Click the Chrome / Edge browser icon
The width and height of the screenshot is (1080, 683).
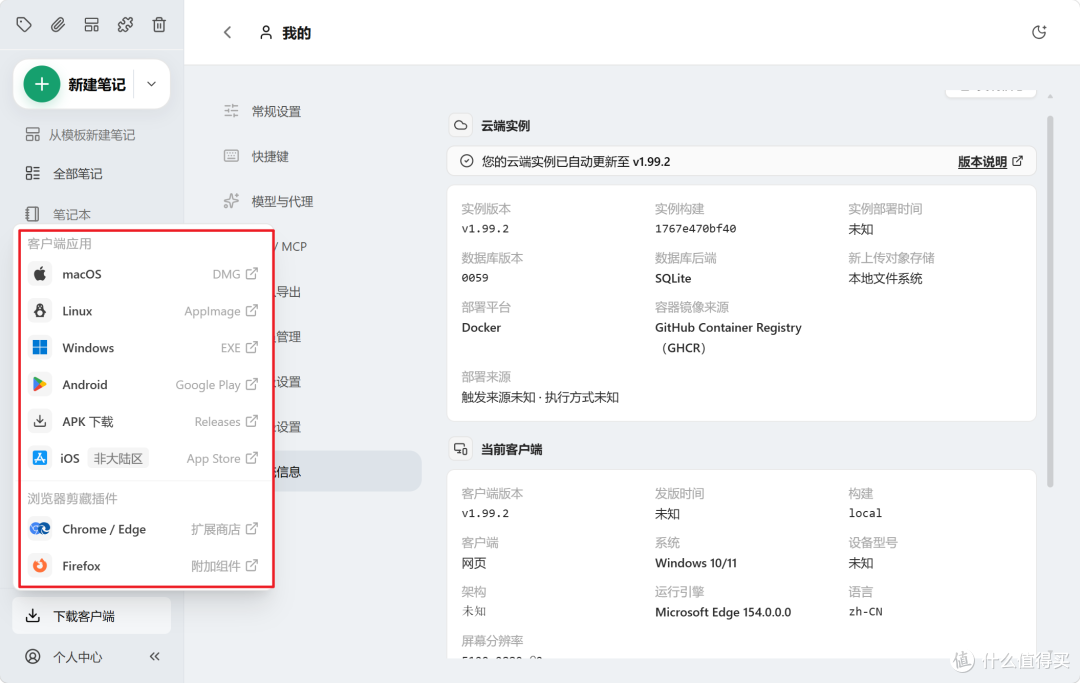click(40, 529)
